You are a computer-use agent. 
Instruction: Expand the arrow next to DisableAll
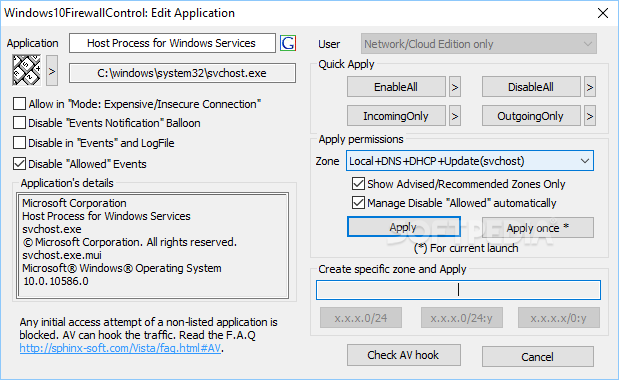click(590, 87)
